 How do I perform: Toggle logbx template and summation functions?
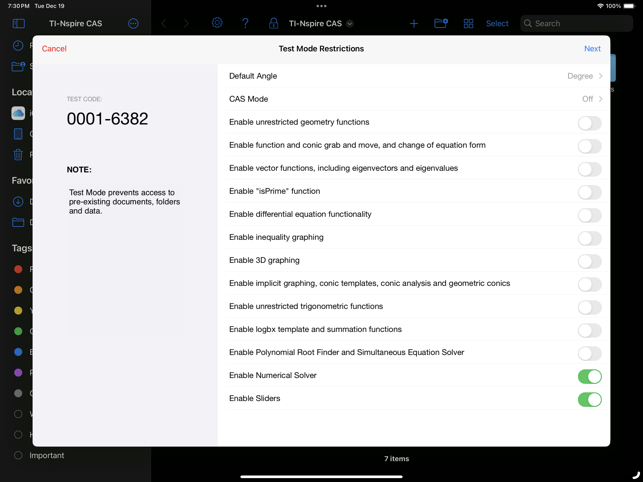(590, 330)
